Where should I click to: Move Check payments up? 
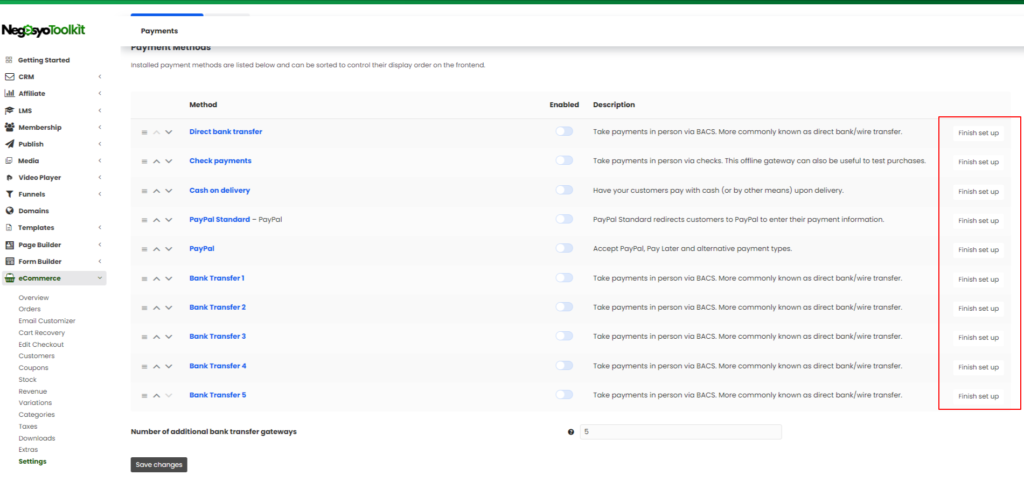156,161
